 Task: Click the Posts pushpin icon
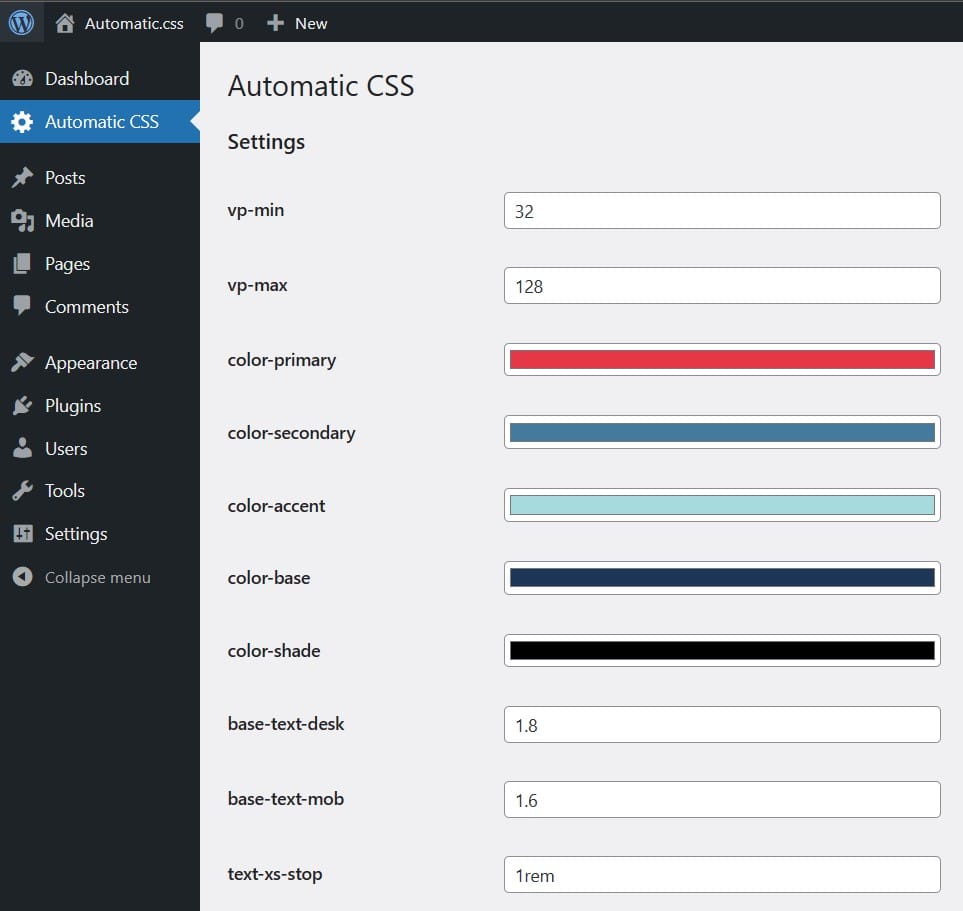(x=22, y=178)
